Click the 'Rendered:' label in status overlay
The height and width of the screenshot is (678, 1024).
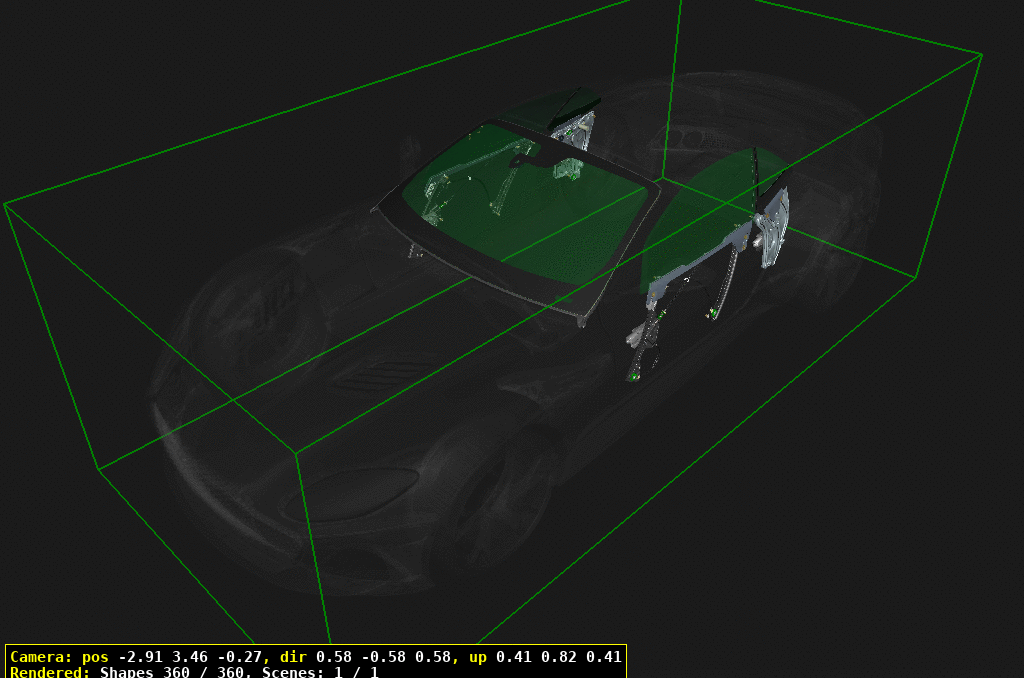[x=50, y=672]
